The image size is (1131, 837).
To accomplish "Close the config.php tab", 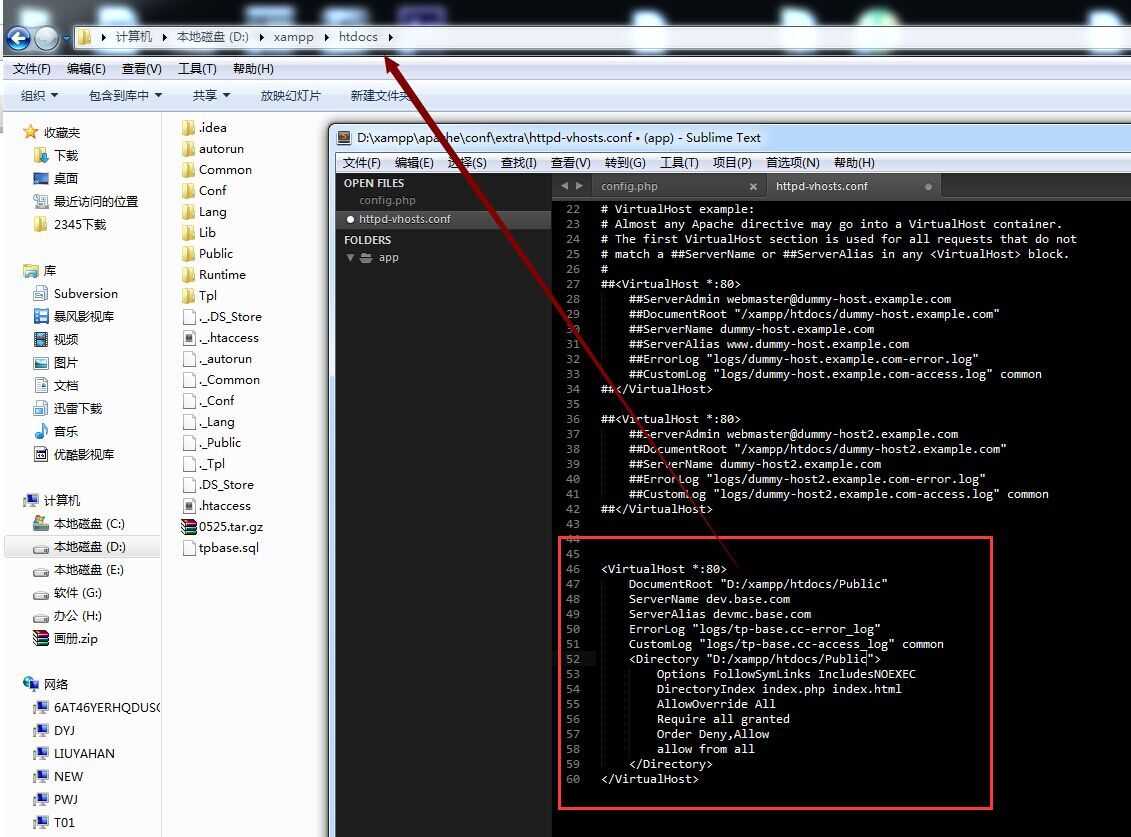I will [x=753, y=187].
